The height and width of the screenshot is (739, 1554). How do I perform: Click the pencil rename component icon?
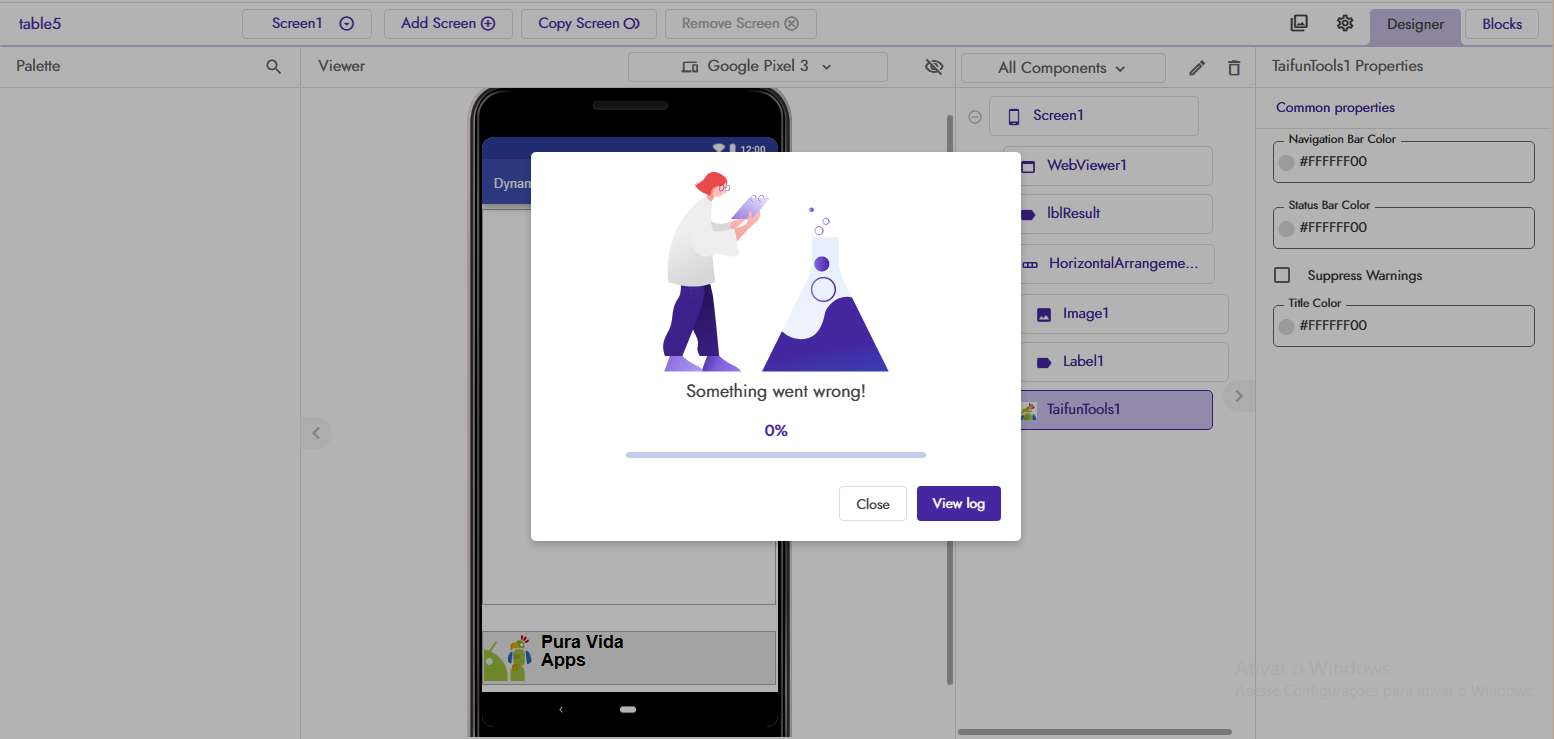[1197, 68]
